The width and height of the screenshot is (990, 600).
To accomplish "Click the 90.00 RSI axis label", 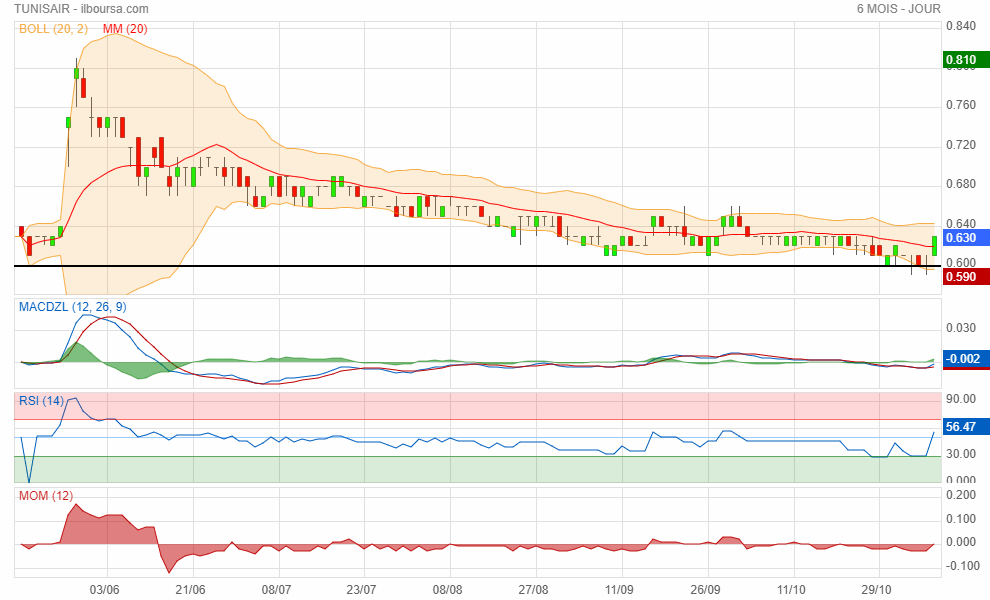I will pyautogui.click(x=961, y=399).
